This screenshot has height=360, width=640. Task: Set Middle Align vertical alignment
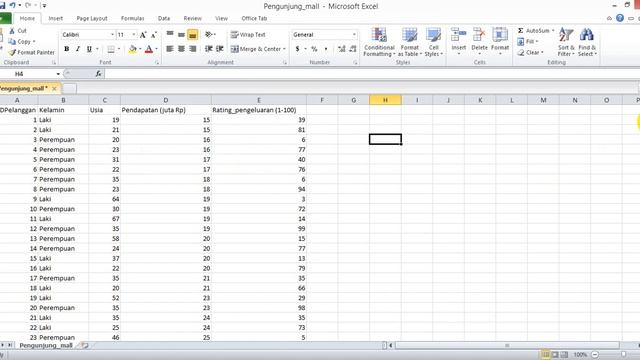click(x=181, y=34)
